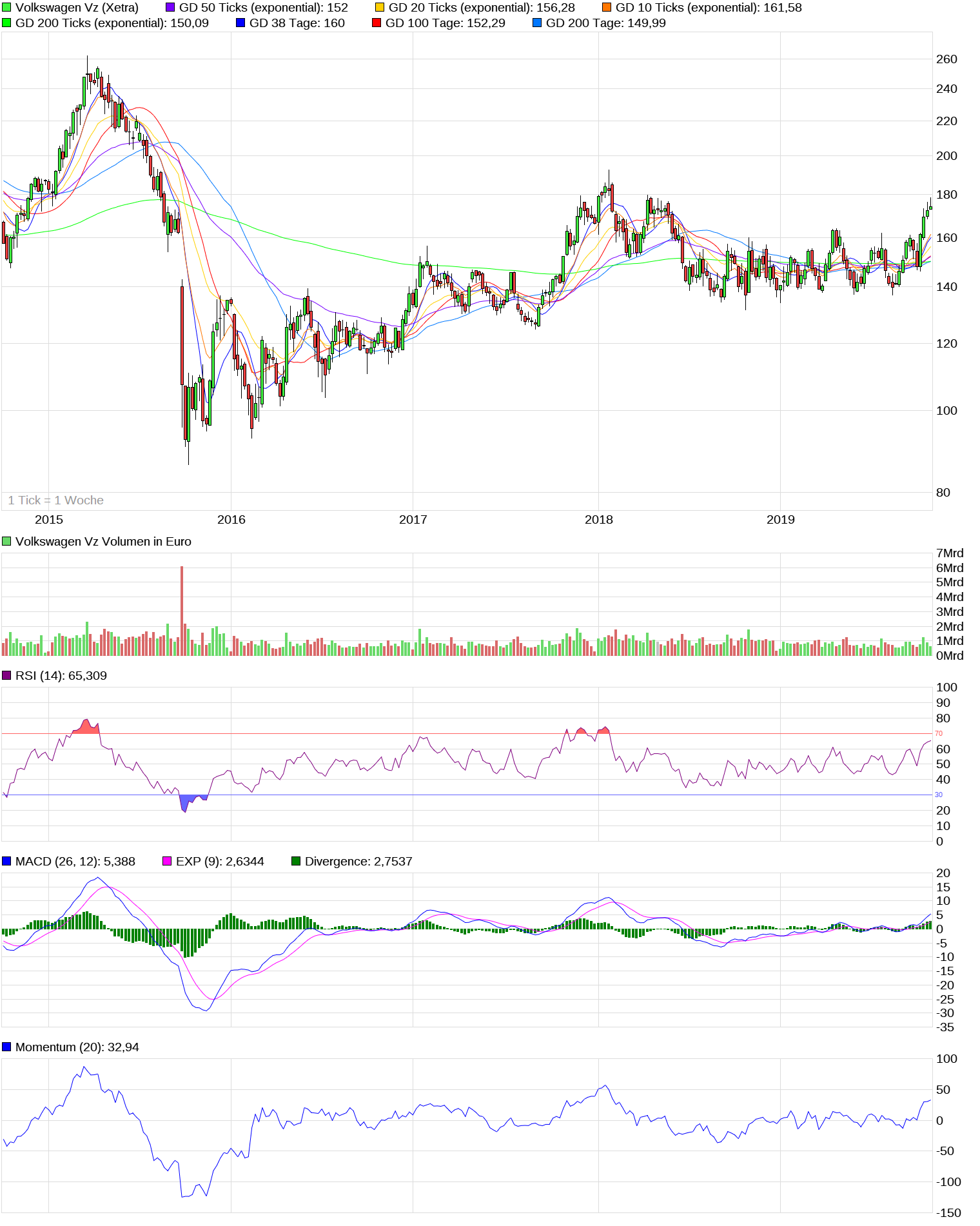Select 'GD 10 Ticks (exponential): 161,58' label

click(709, 8)
